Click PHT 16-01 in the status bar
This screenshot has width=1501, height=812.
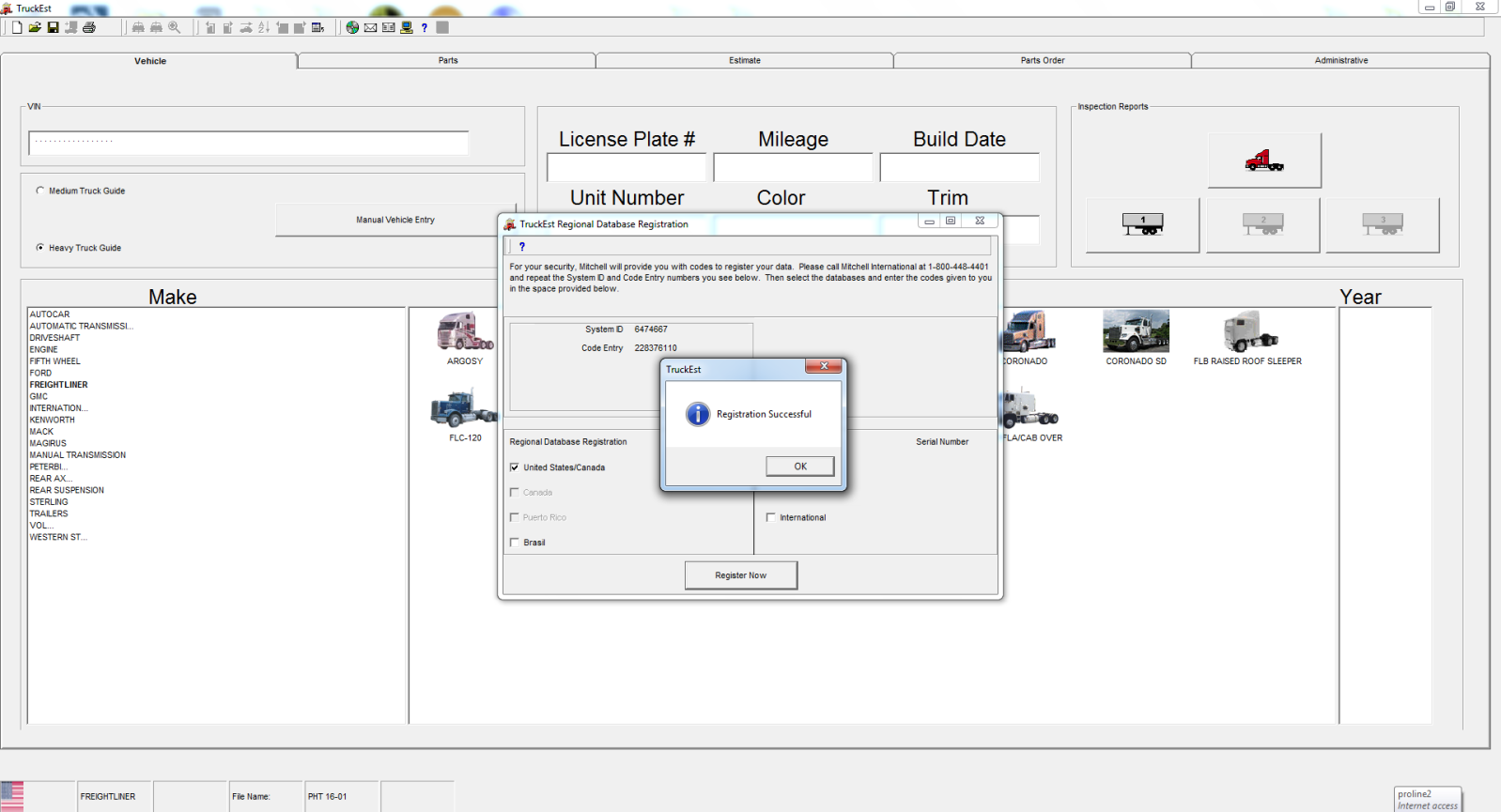pyautogui.click(x=327, y=796)
